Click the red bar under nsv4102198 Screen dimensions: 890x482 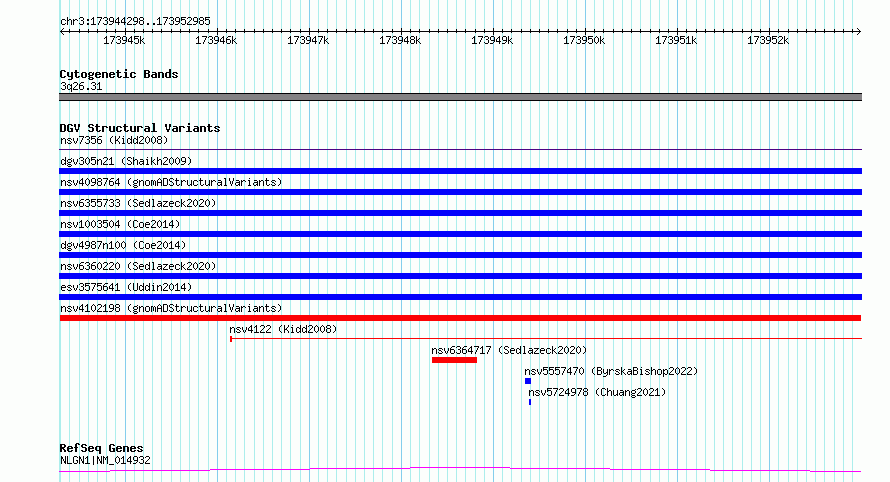[x=460, y=318]
